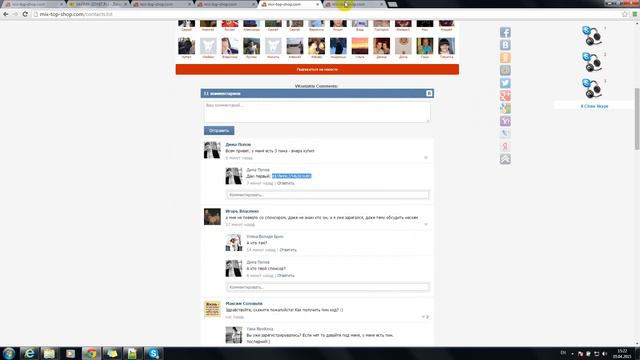Viewport: 640px width, 360px height.
Task: Click the VK logo icon in comments header
Action: [x=429, y=93]
